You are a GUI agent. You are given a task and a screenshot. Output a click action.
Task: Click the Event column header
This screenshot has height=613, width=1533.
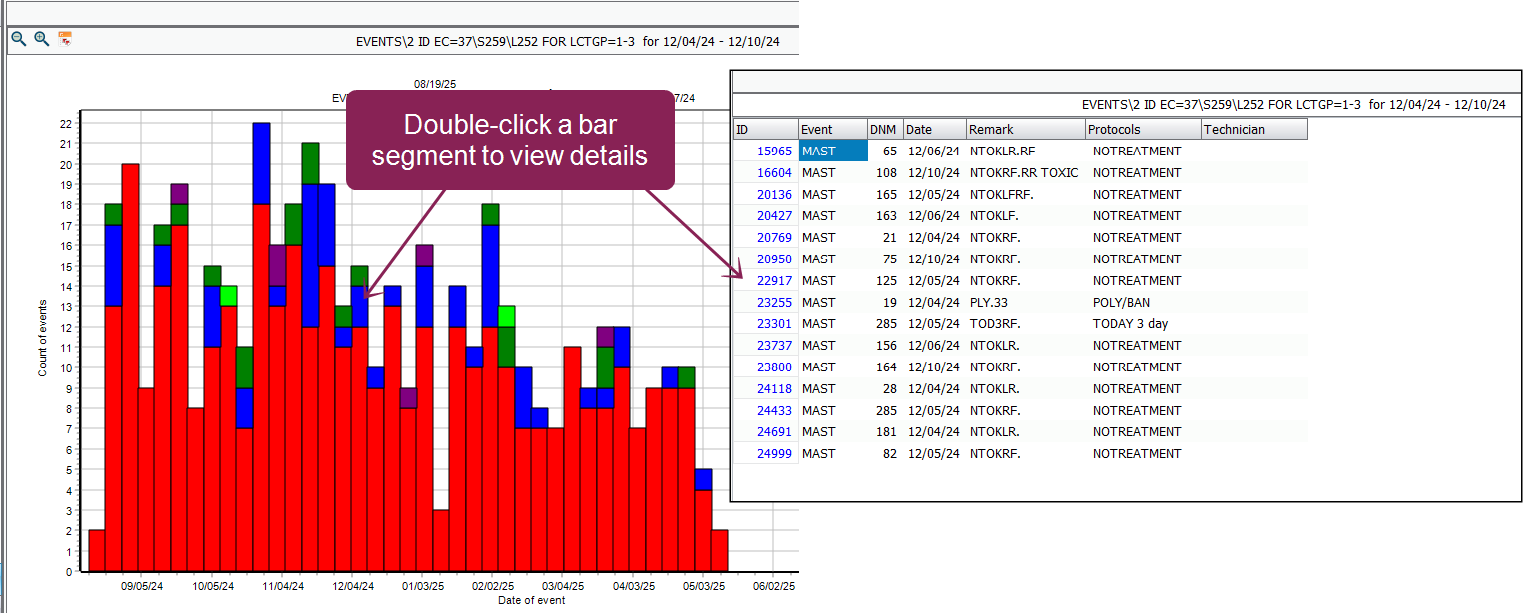point(832,129)
